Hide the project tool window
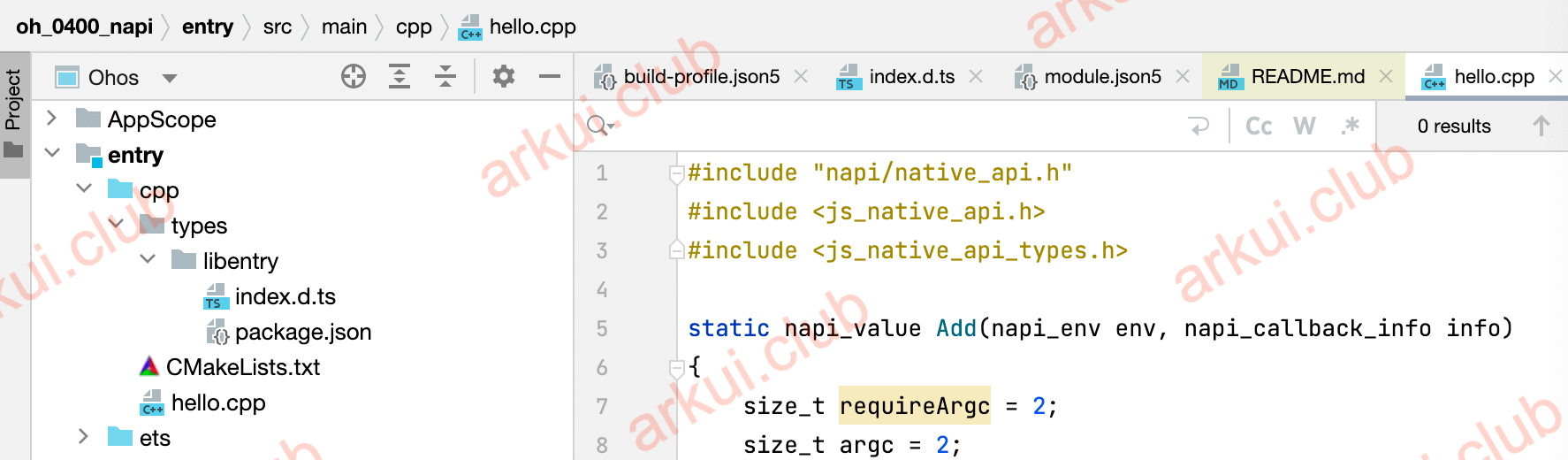This screenshot has height=460, width=1568. 550,77
